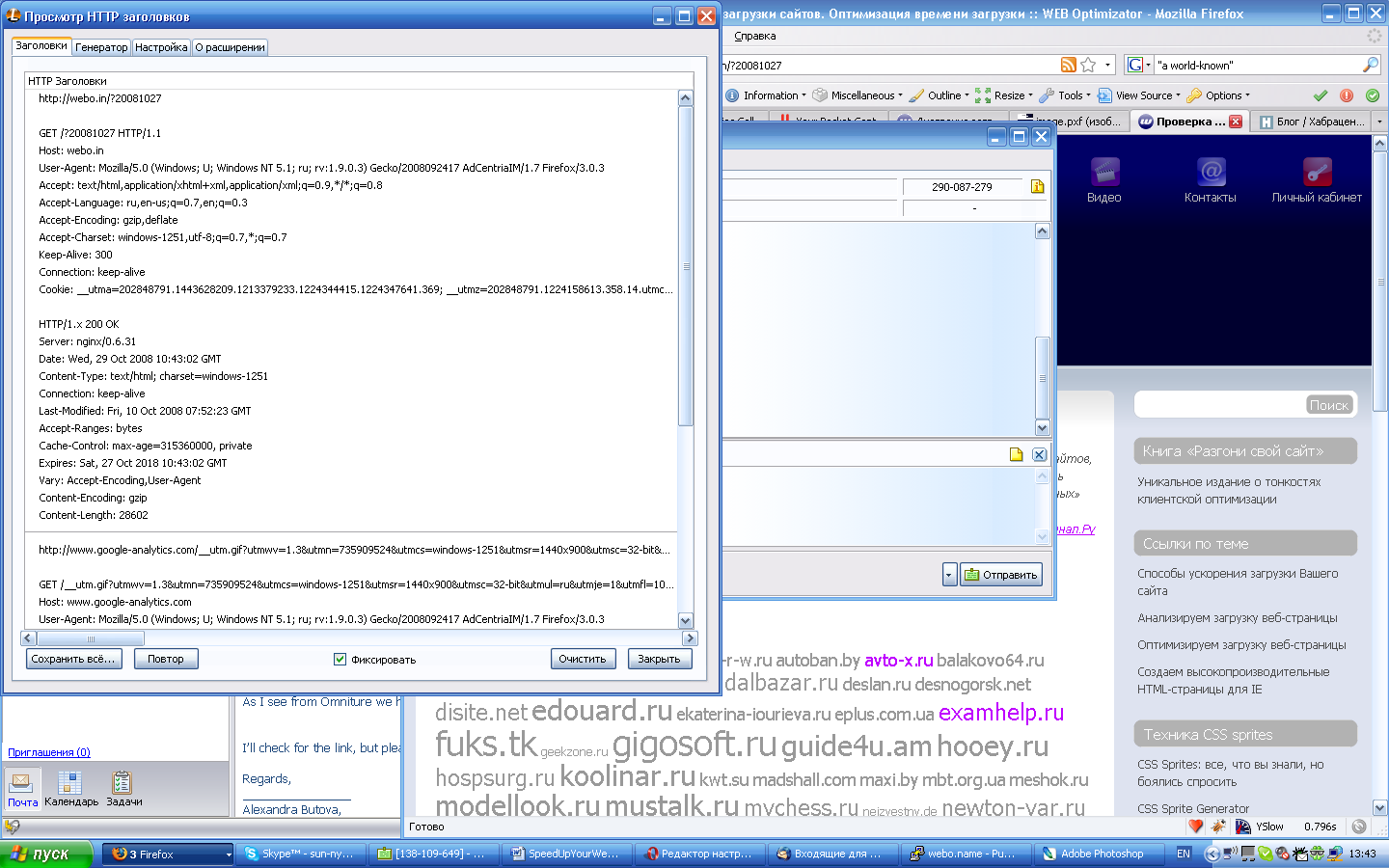Bookmark this page with the star icon
Viewport: 1389px width, 868px height.
[1088, 65]
